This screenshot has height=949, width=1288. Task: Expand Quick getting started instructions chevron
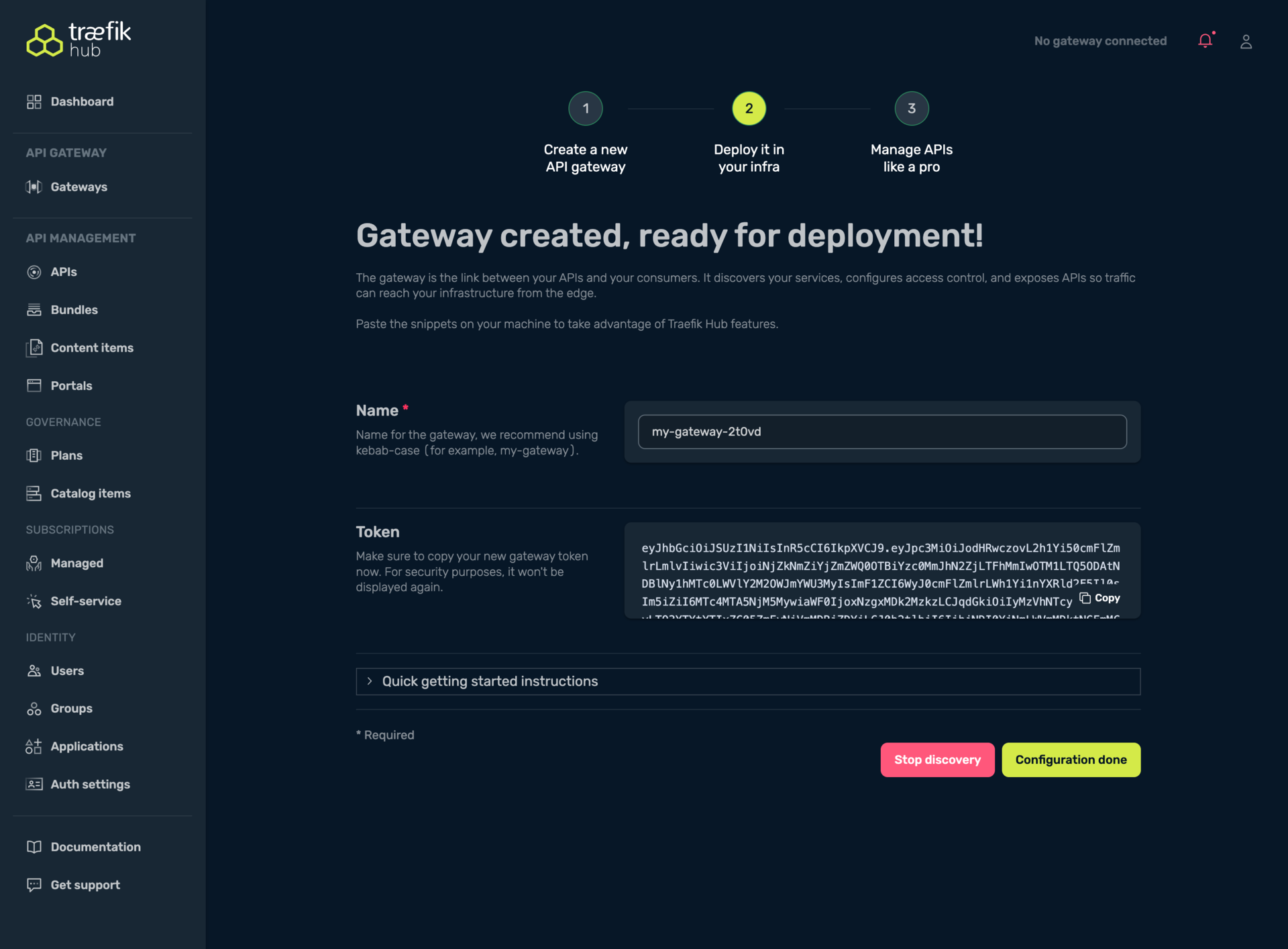(370, 681)
